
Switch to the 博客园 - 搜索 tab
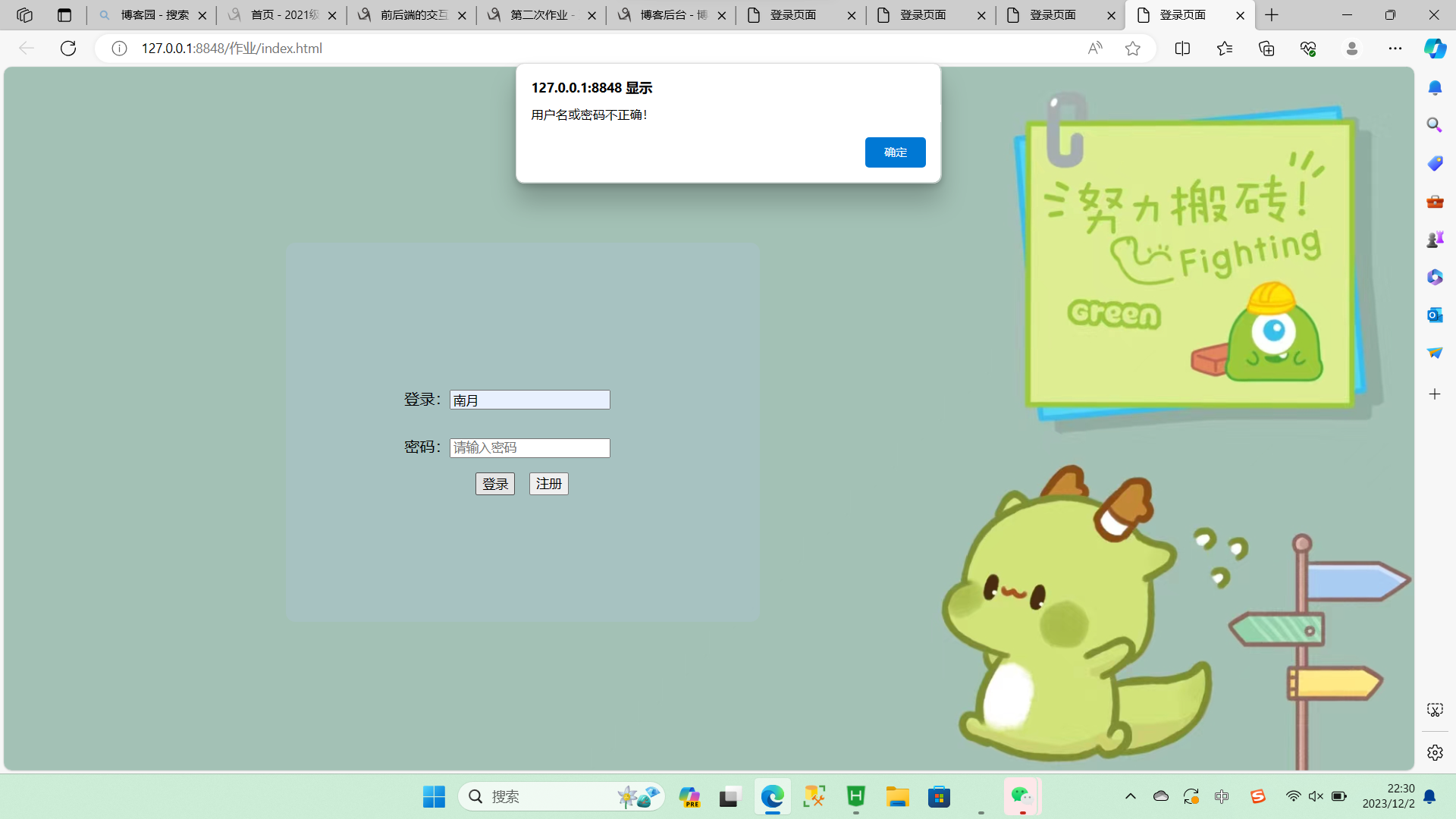click(x=152, y=15)
